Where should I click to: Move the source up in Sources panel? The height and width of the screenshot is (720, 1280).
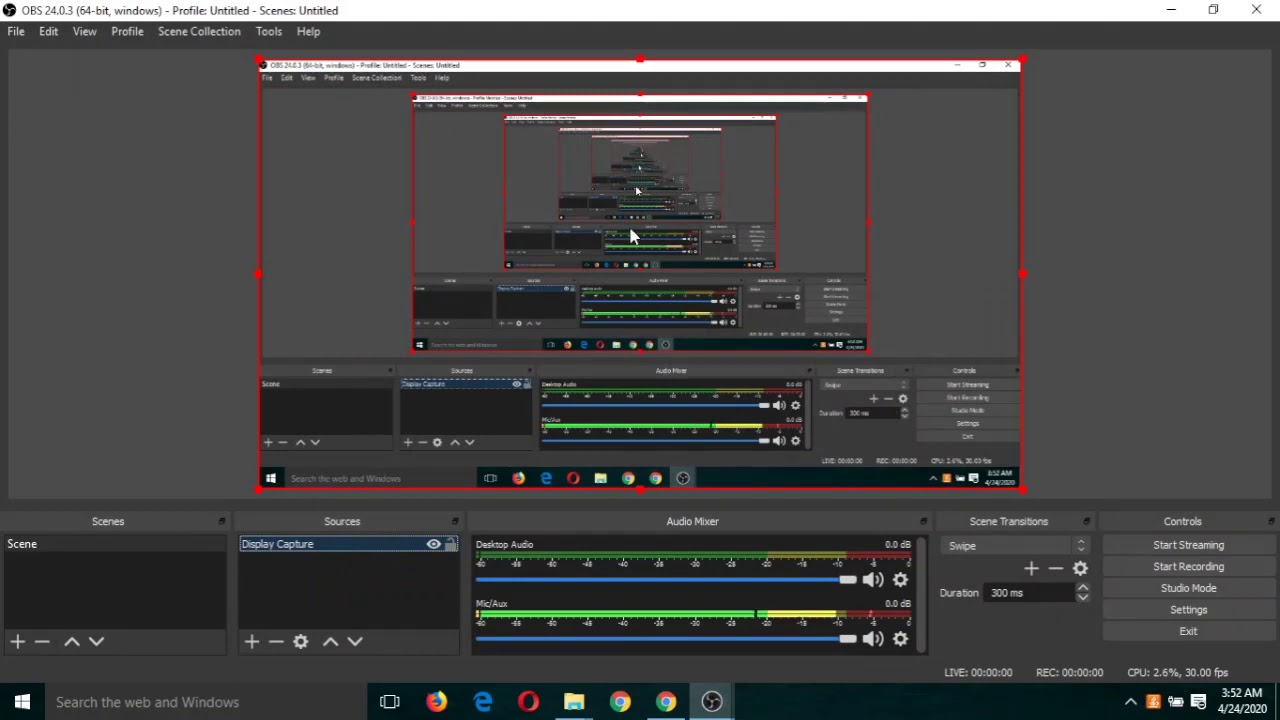330,641
